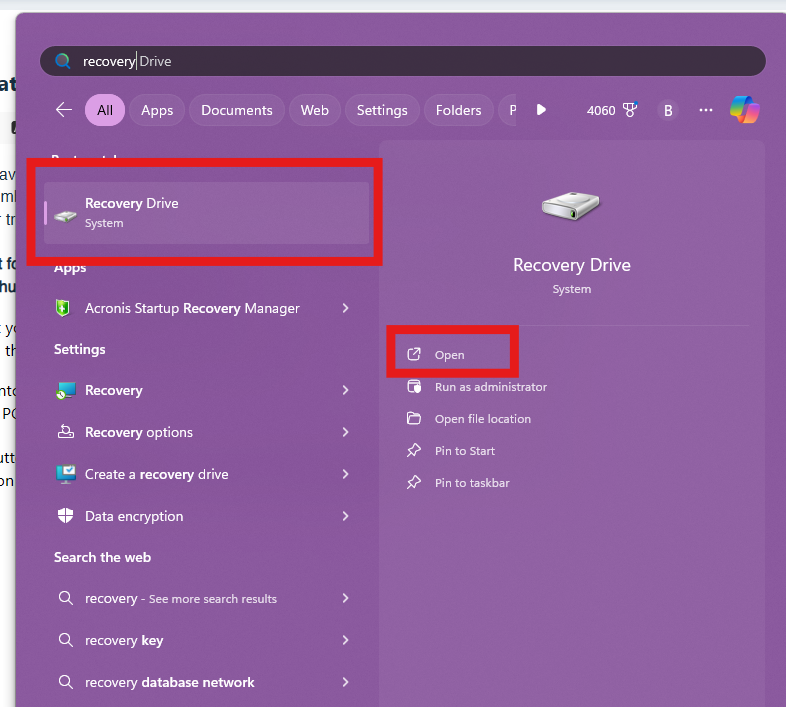
Task: Click the Recovery settings monitor icon
Action: (x=66, y=390)
